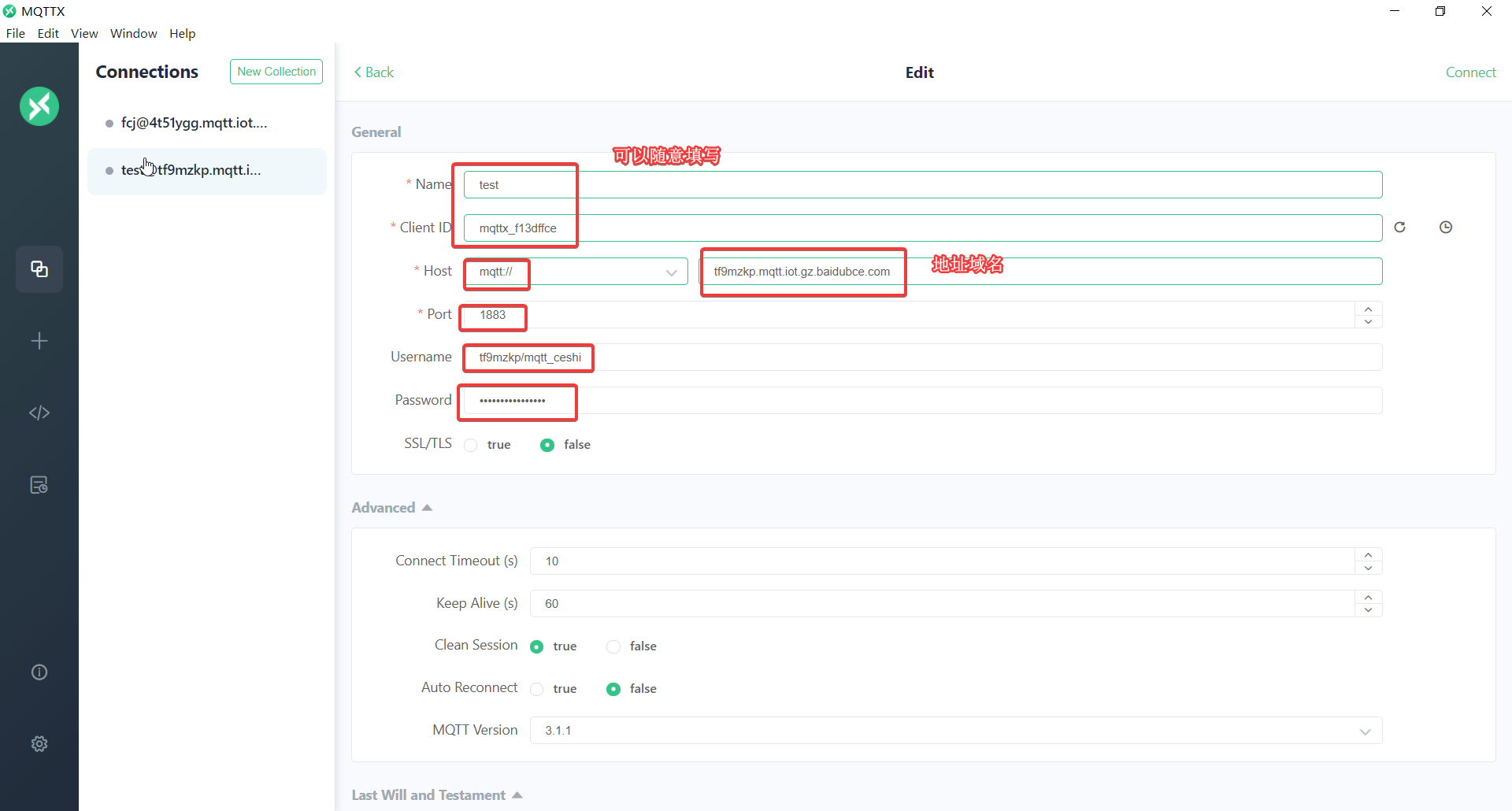Click the MQTTX title bar app icon
This screenshot has width=1512, height=811.
click(x=9, y=11)
